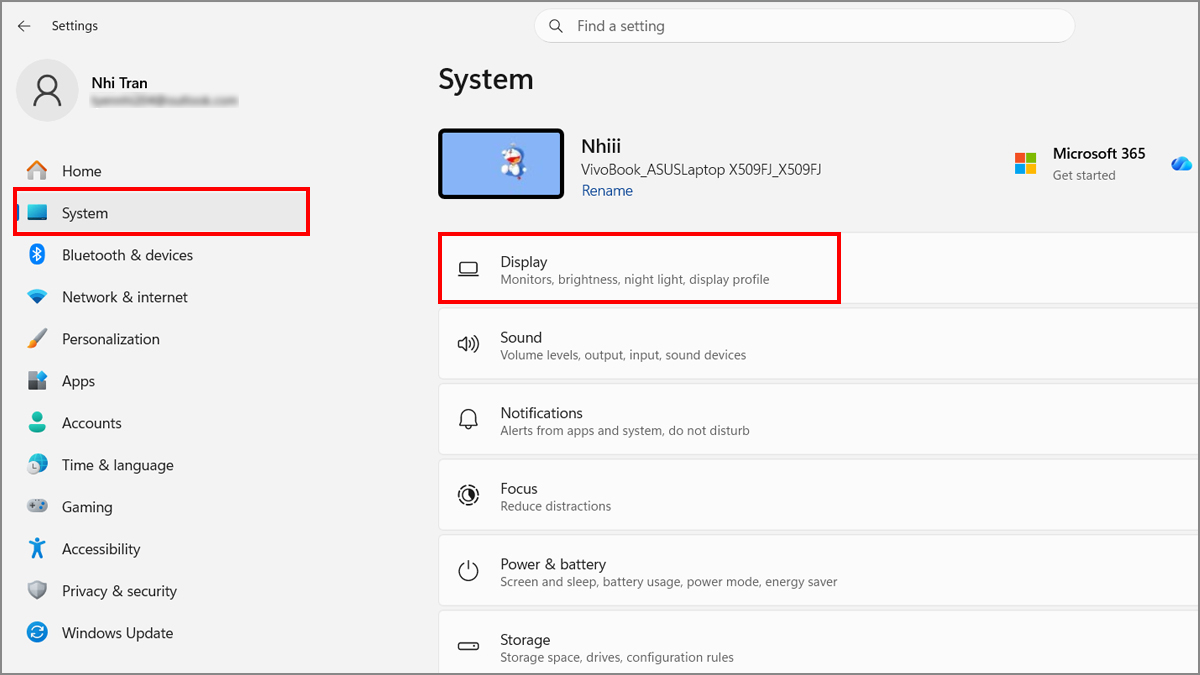Click the System monitor icon in sidebar

pyautogui.click(x=37, y=213)
